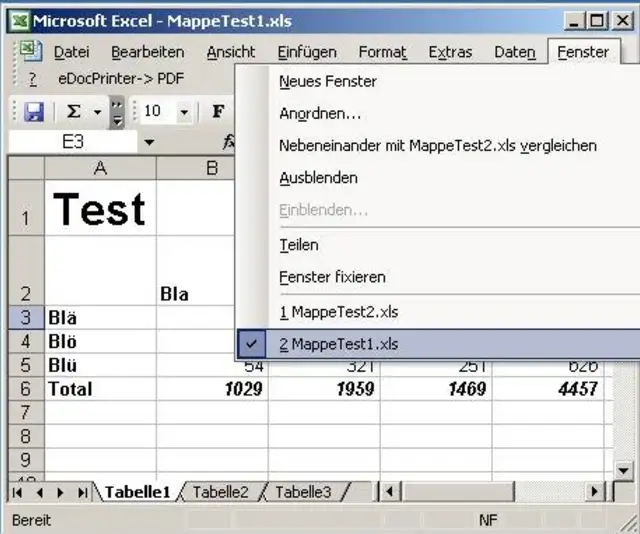Image resolution: width=640 pixels, height=534 pixels.
Task: Click vertical scrollbar down arrow
Action: pos(624,471)
